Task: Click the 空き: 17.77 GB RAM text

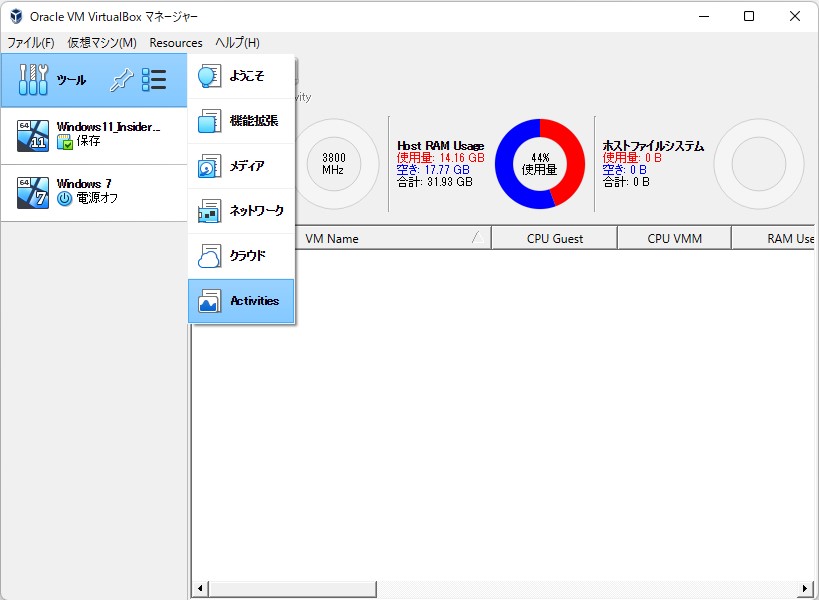Action: [x=433, y=170]
